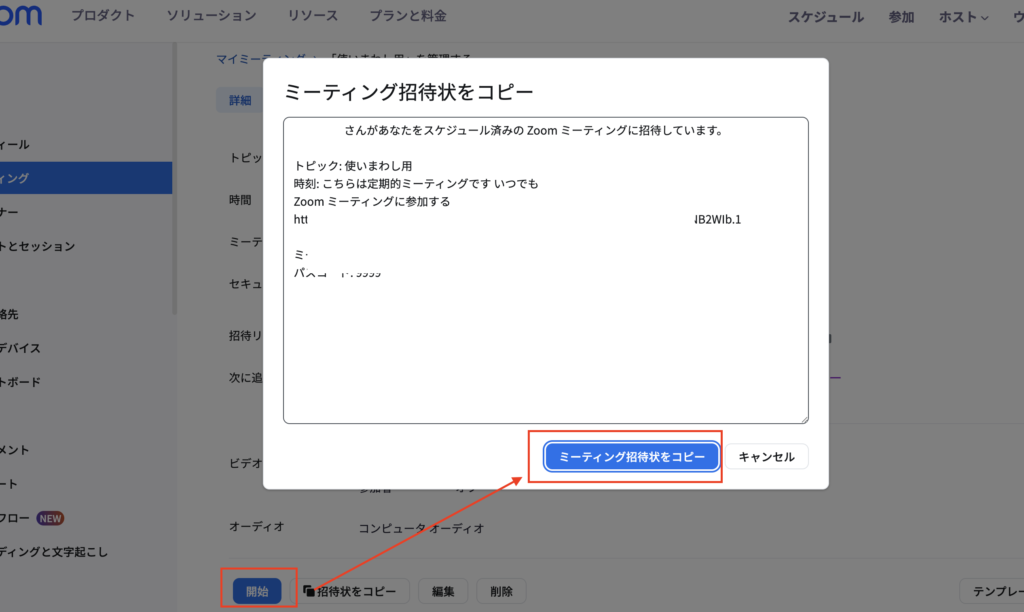
Task: Open the sidebar item ending in トボード
Action: 20,382
